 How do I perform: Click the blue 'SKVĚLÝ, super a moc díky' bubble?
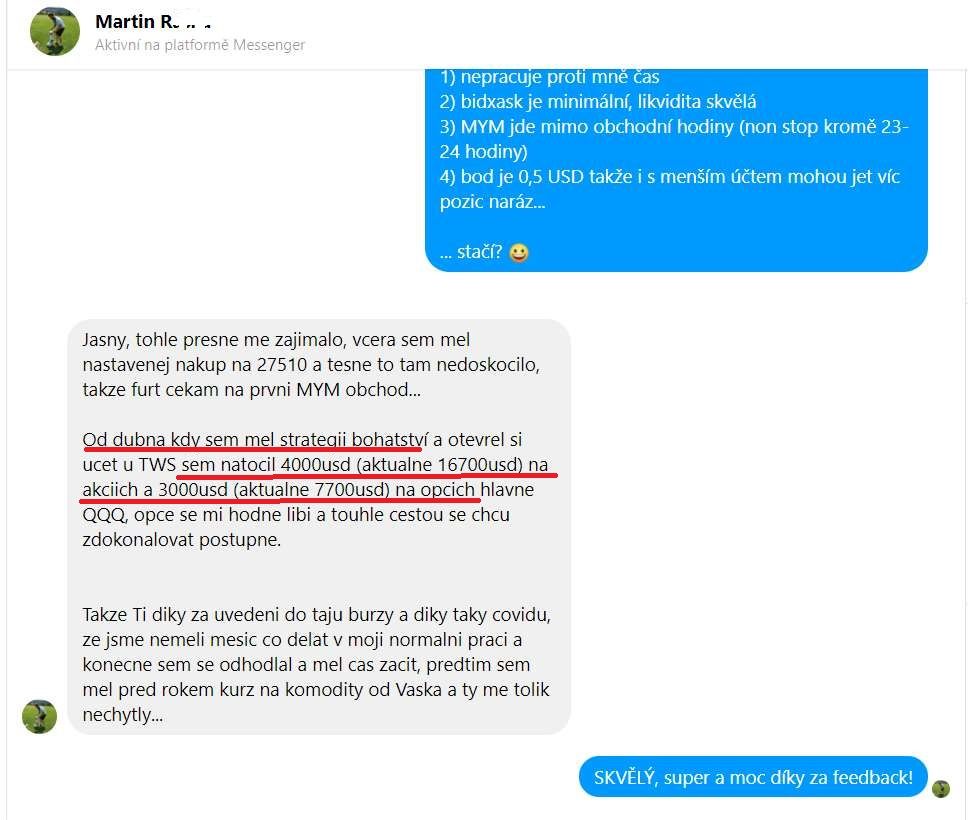(x=753, y=777)
